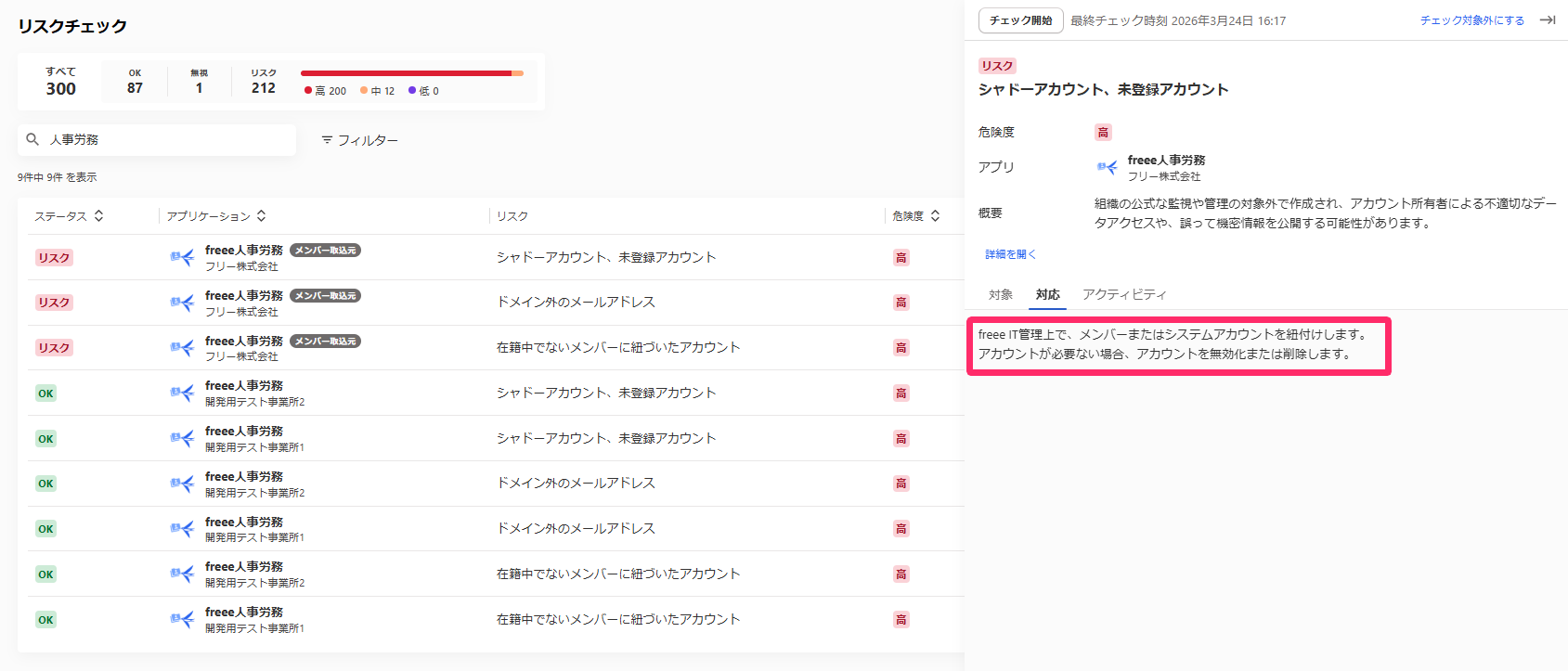Select the リスク 212 summary filter
1568x671 pixels.
click(x=264, y=82)
